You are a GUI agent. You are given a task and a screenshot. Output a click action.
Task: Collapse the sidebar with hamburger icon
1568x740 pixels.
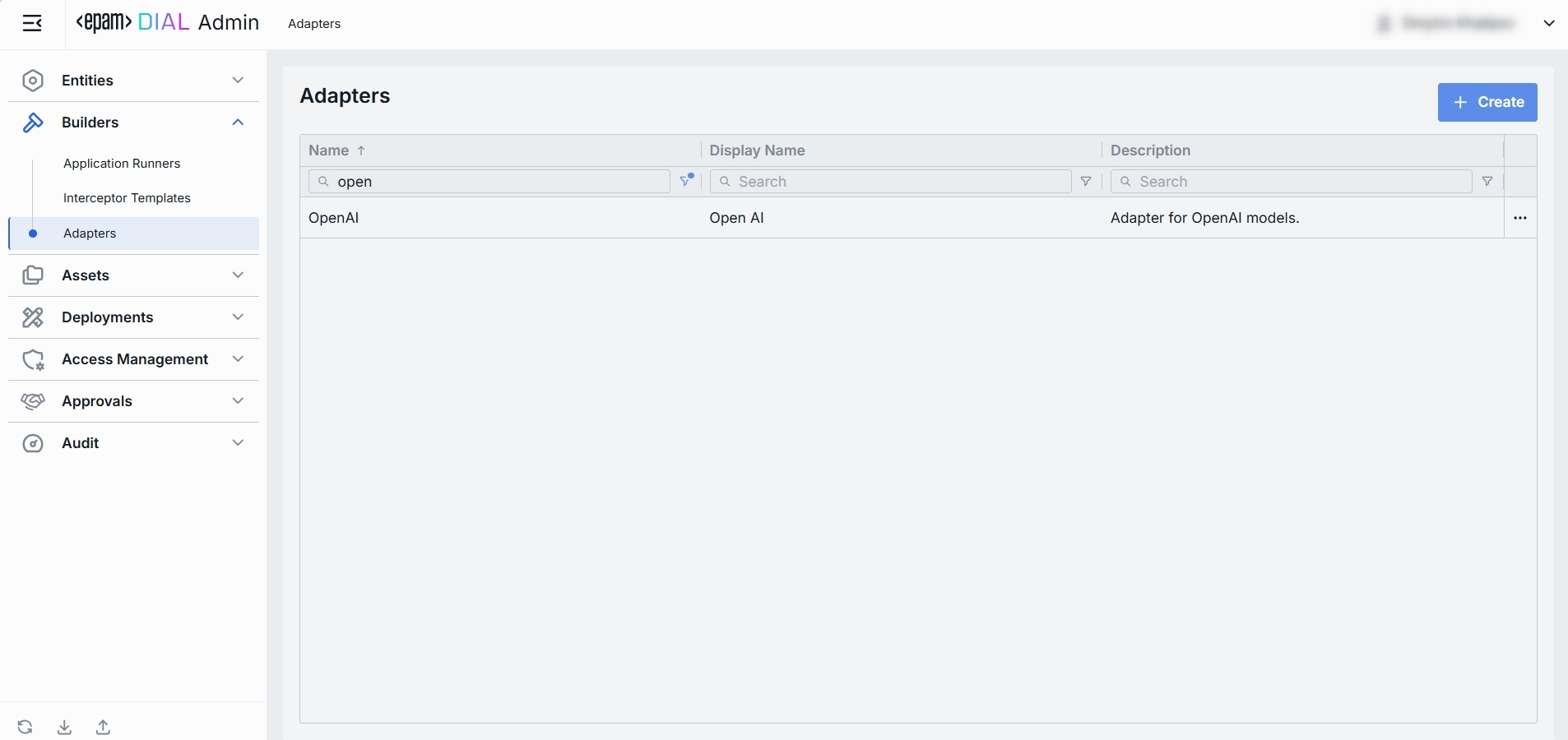point(32,24)
